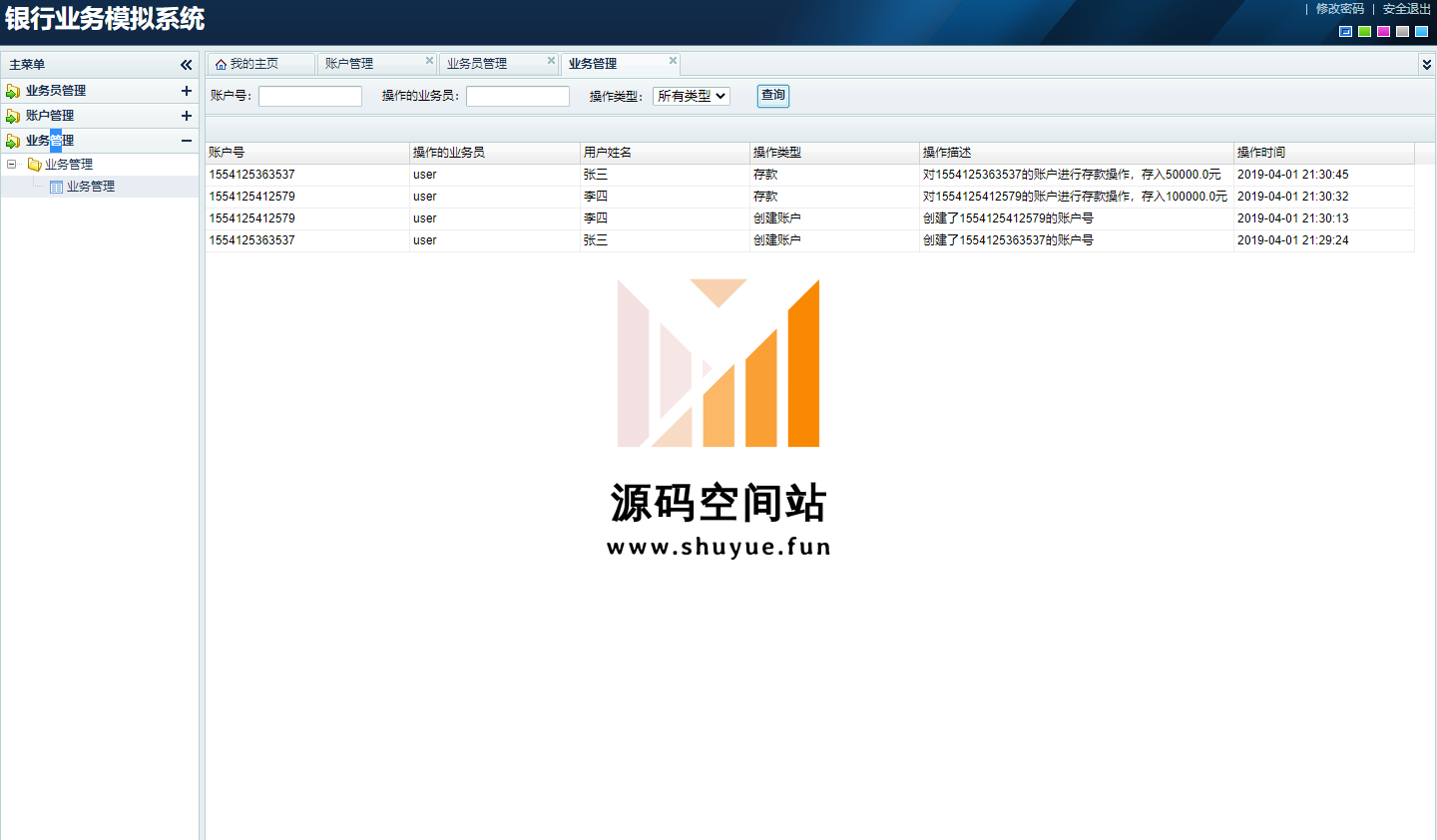The width and height of the screenshot is (1437, 840).
Task: Sort by the 操作的业务员 column header
Action: pyautogui.click(x=495, y=153)
